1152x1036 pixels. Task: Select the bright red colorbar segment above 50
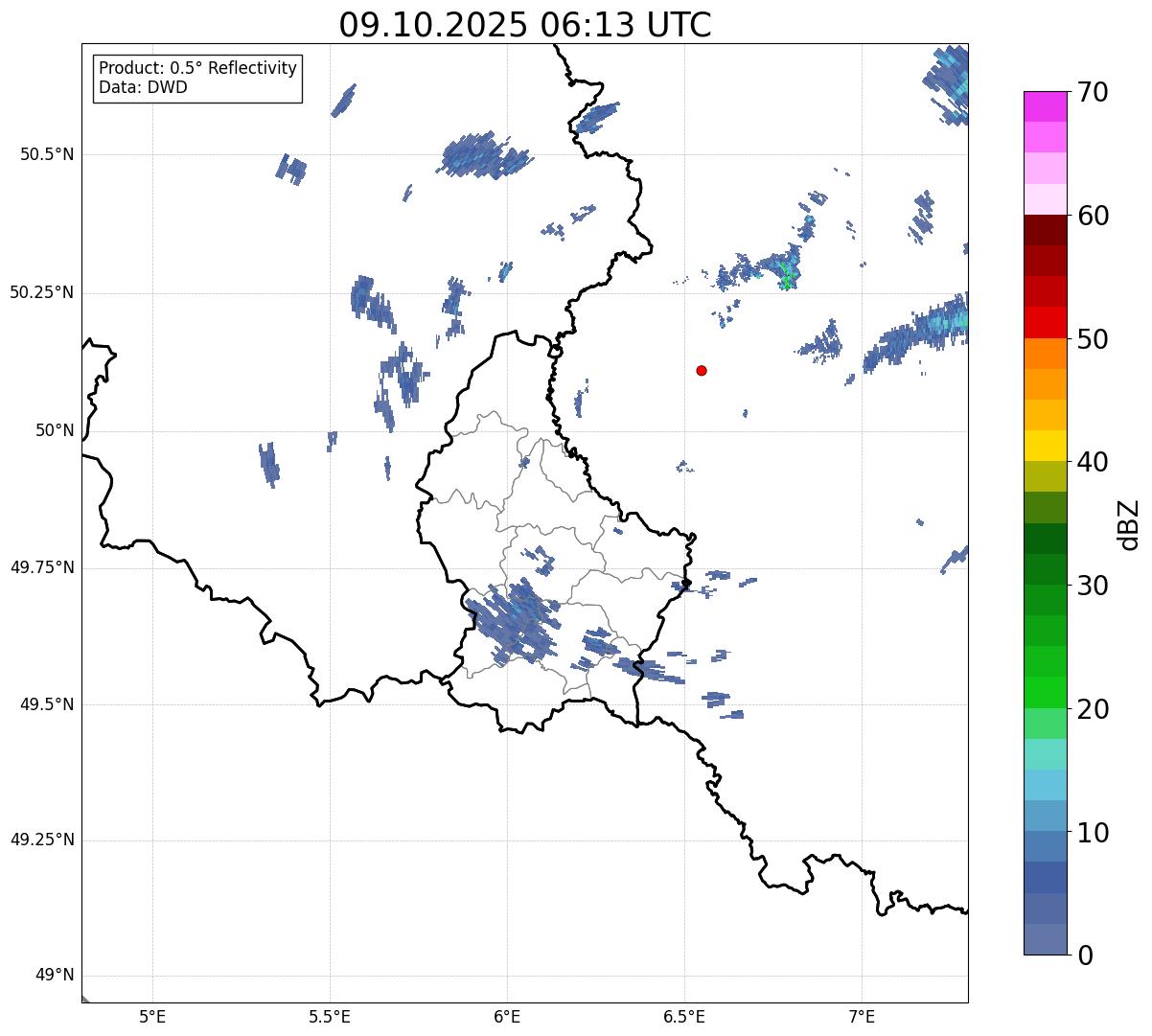pos(1046,322)
